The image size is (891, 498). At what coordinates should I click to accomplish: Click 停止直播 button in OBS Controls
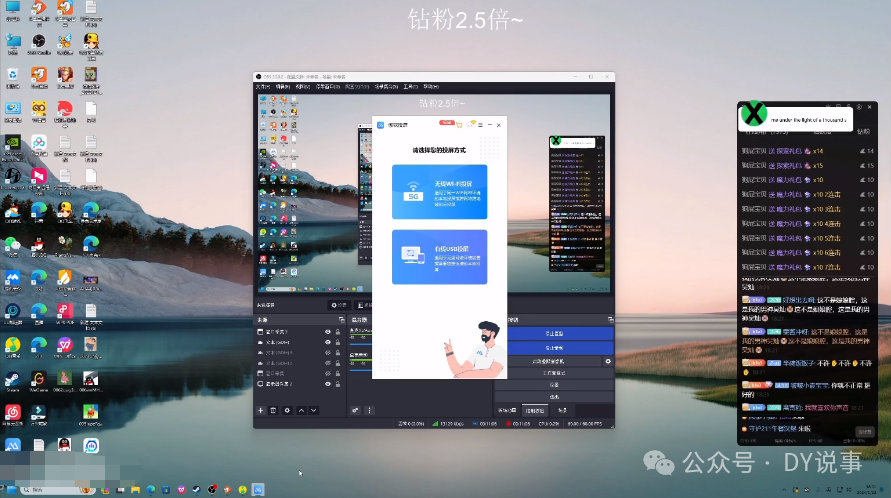pyautogui.click(x=560, y=334)
